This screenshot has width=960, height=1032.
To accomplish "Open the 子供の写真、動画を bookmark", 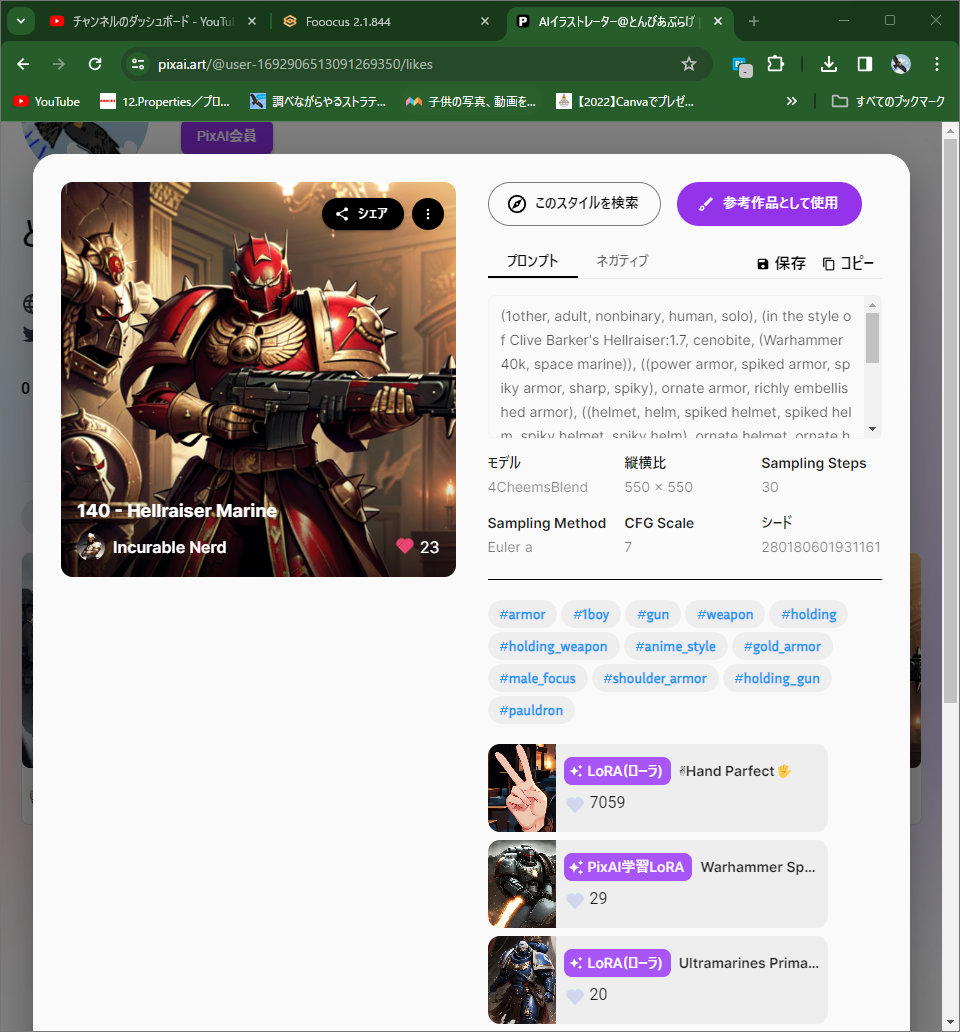I will [470, 101].
